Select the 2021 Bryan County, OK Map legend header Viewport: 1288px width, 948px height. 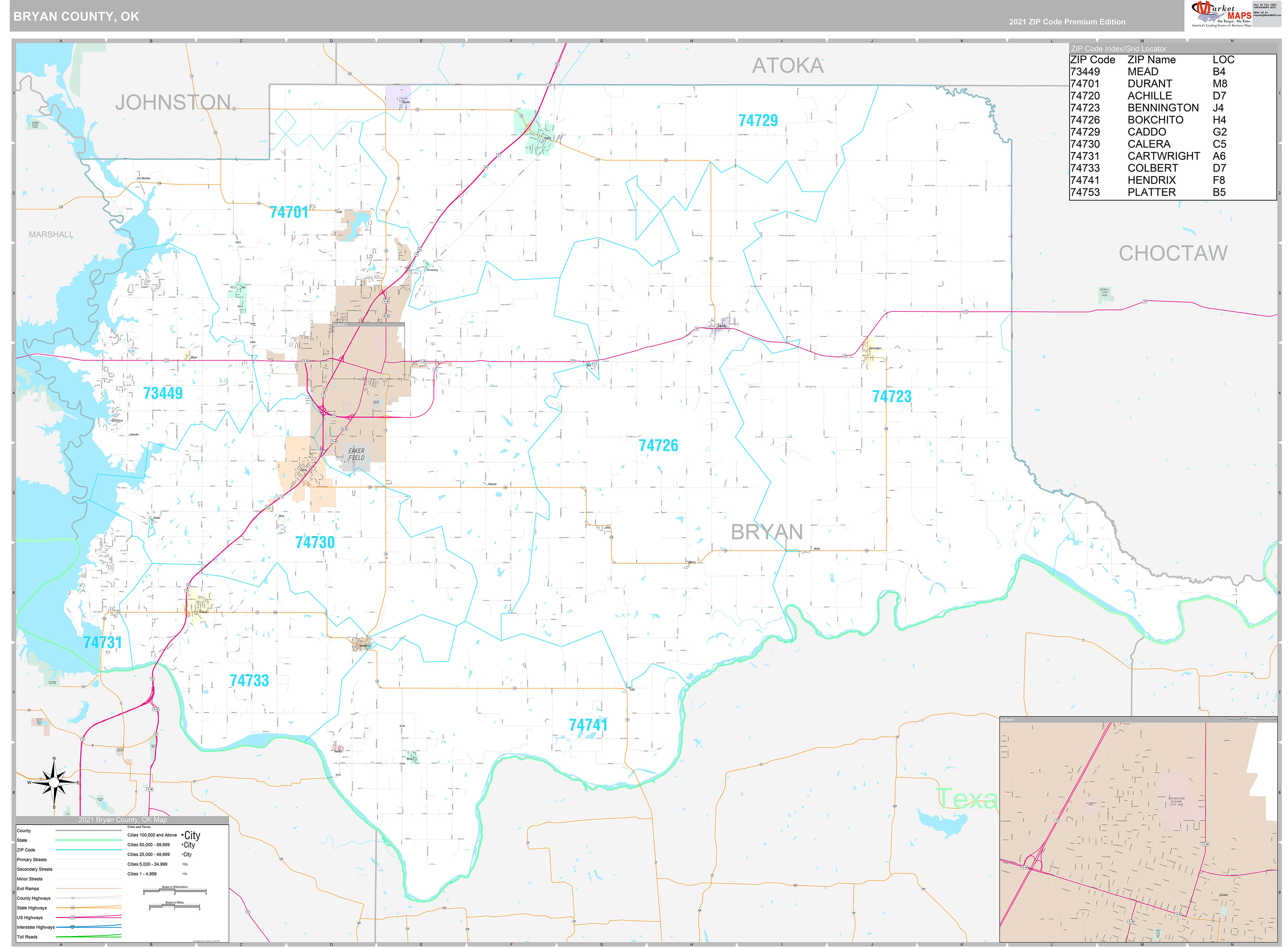(123, 820)
